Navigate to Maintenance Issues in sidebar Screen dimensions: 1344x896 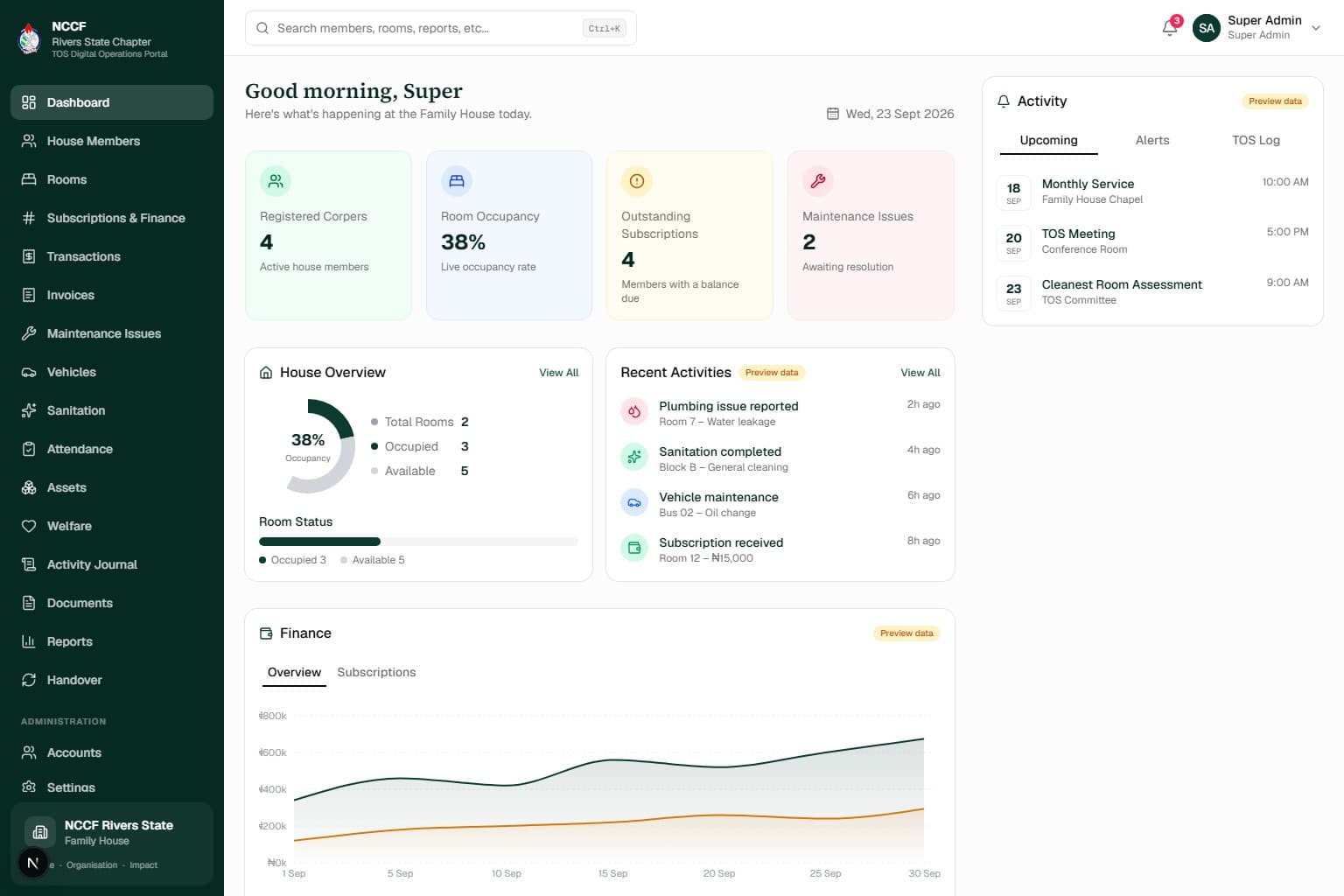(x=112, y=333)
